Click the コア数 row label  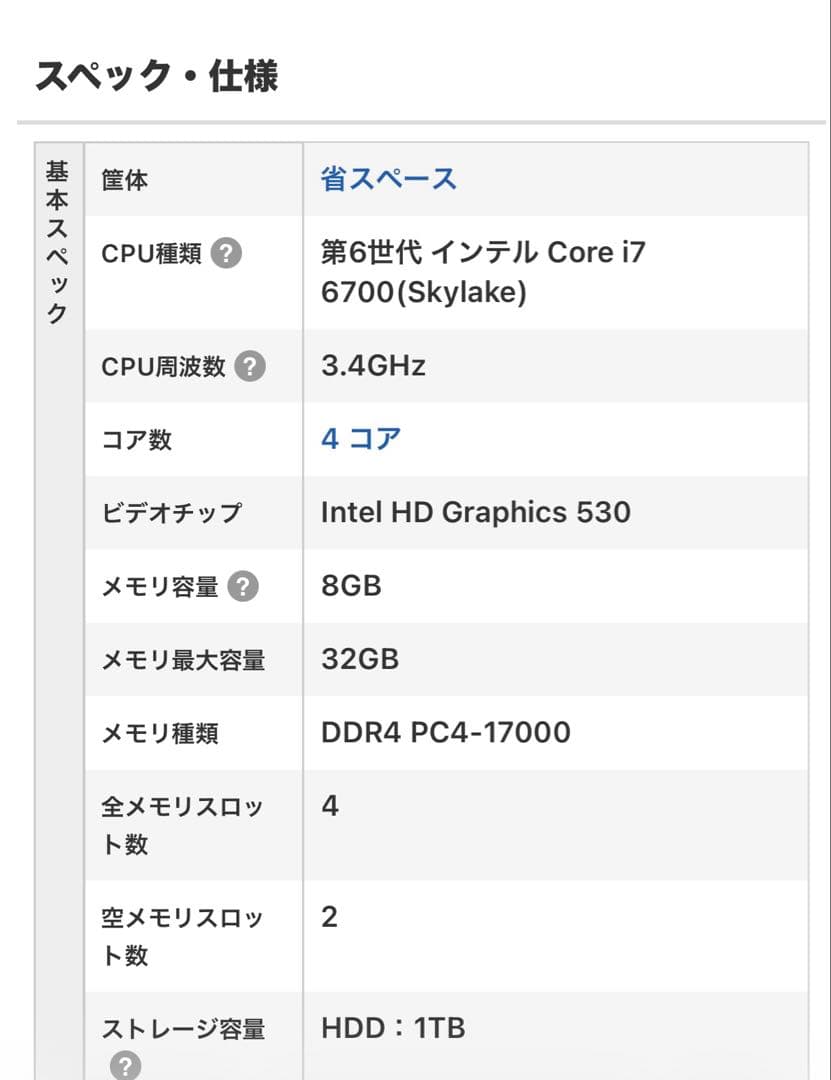pyautogui.click(x=135, y=439)
